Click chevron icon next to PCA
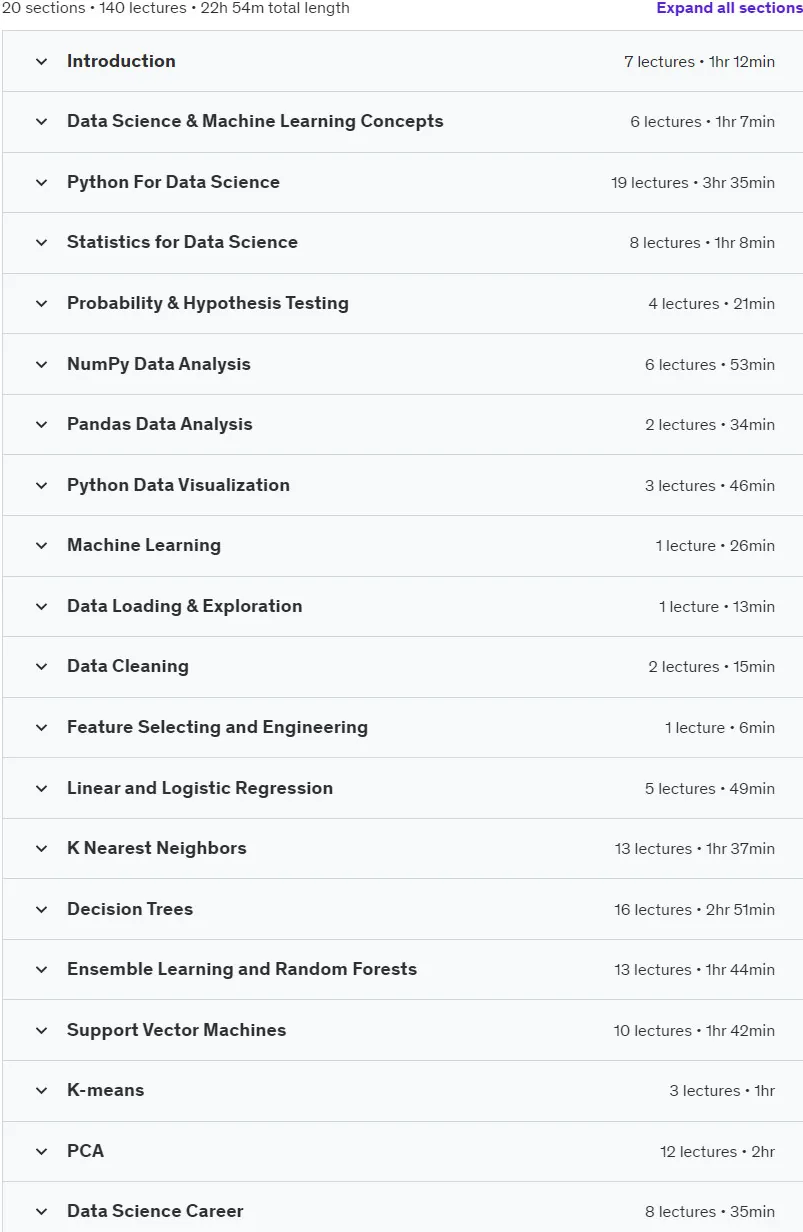This screenshot has width=803, height=1232. (x=41, y=1152)
